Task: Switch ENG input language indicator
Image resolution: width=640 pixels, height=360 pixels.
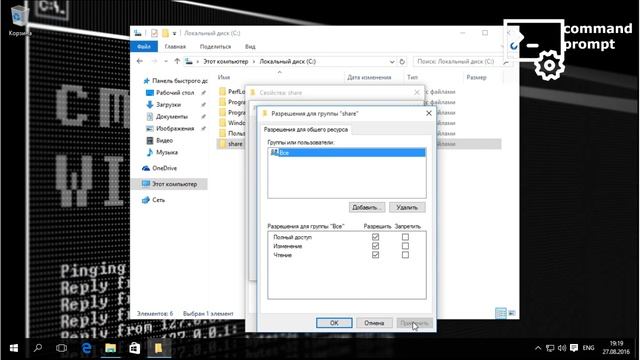Action: (588, 348)
